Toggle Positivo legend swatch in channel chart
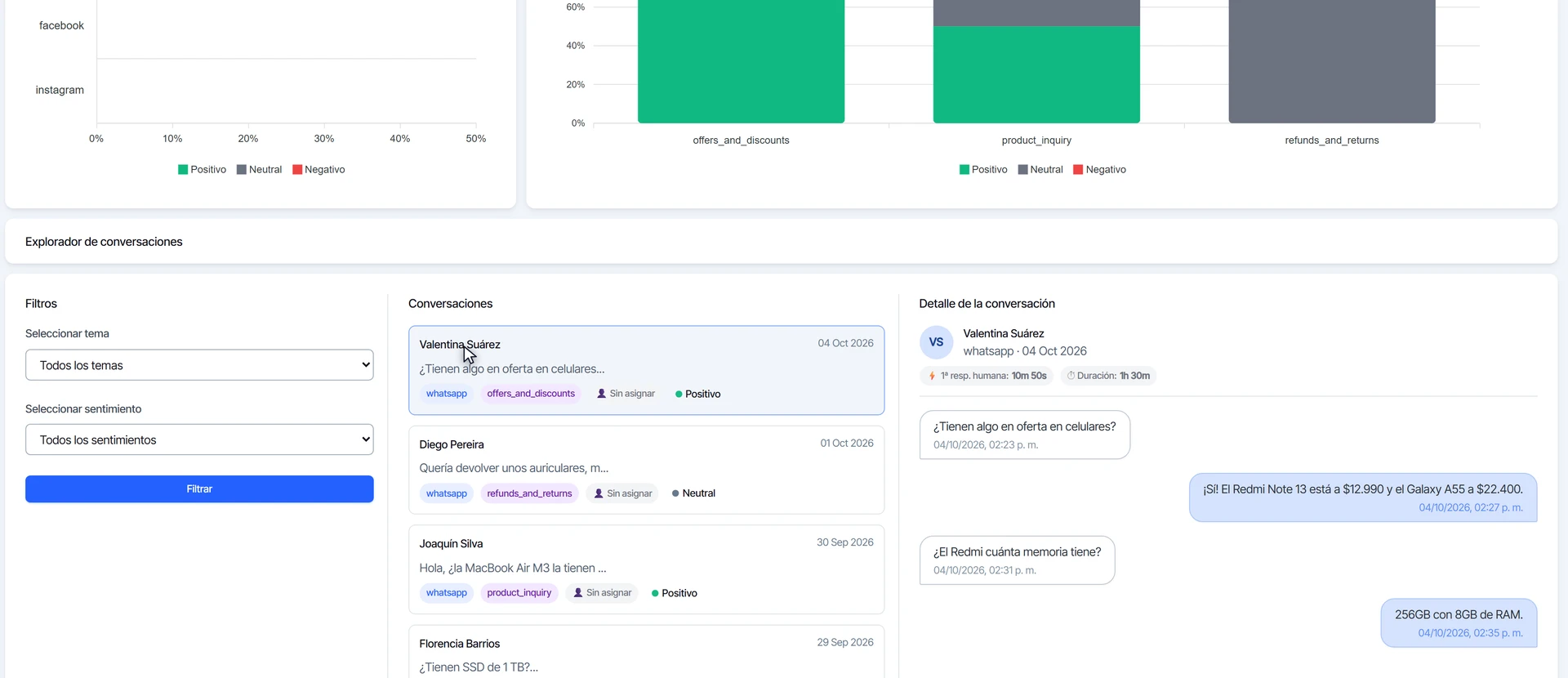Viewport: 1568px width, 678px height. tap(183, 170)
